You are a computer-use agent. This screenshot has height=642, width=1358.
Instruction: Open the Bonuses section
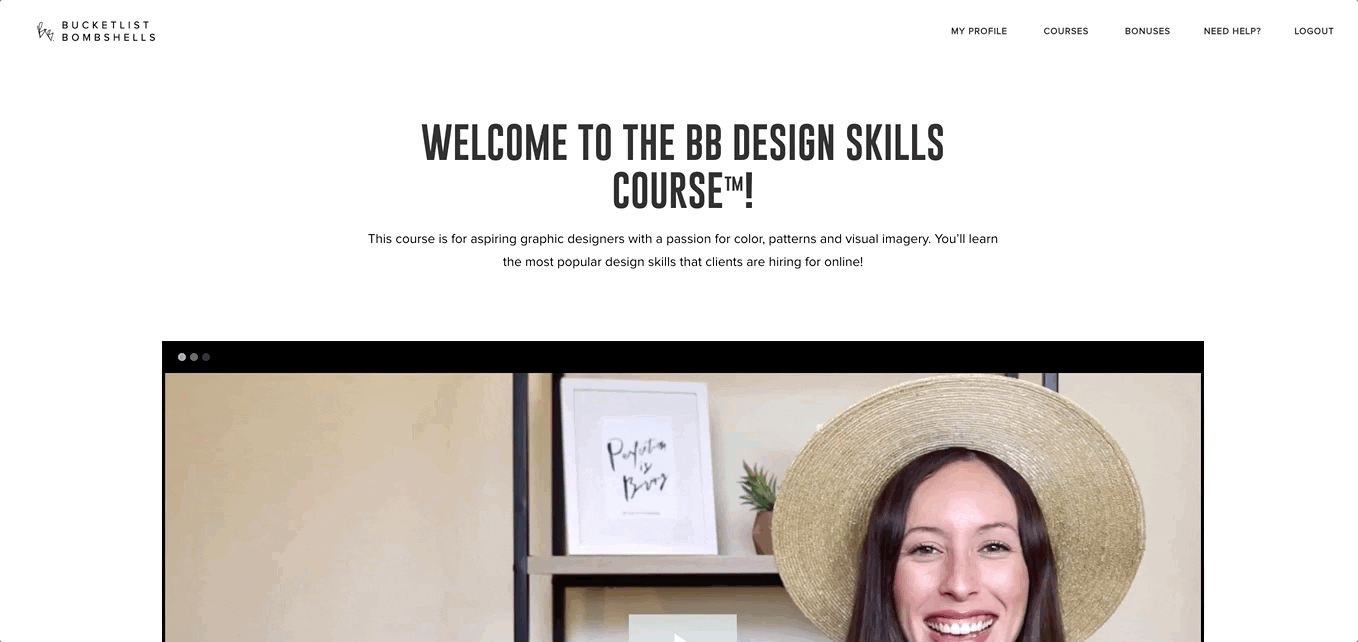1147,31
